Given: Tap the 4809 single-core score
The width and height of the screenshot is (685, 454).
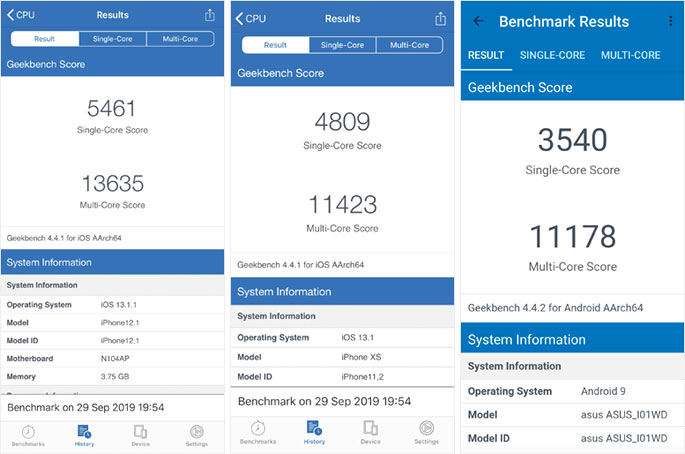Looking at the screenshot, I should [x=342, y=122].
